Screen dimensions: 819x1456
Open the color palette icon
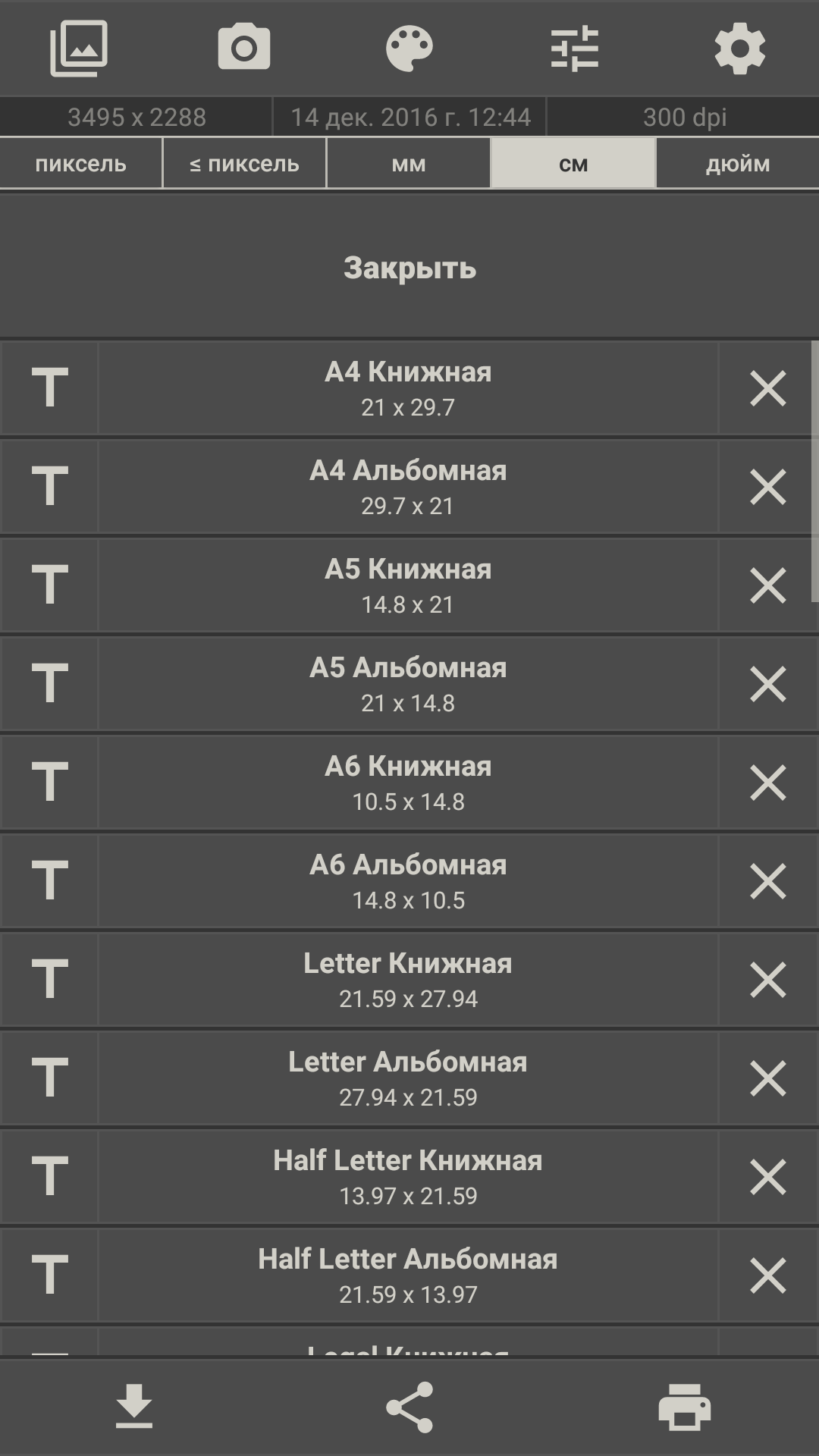[409, 49]
